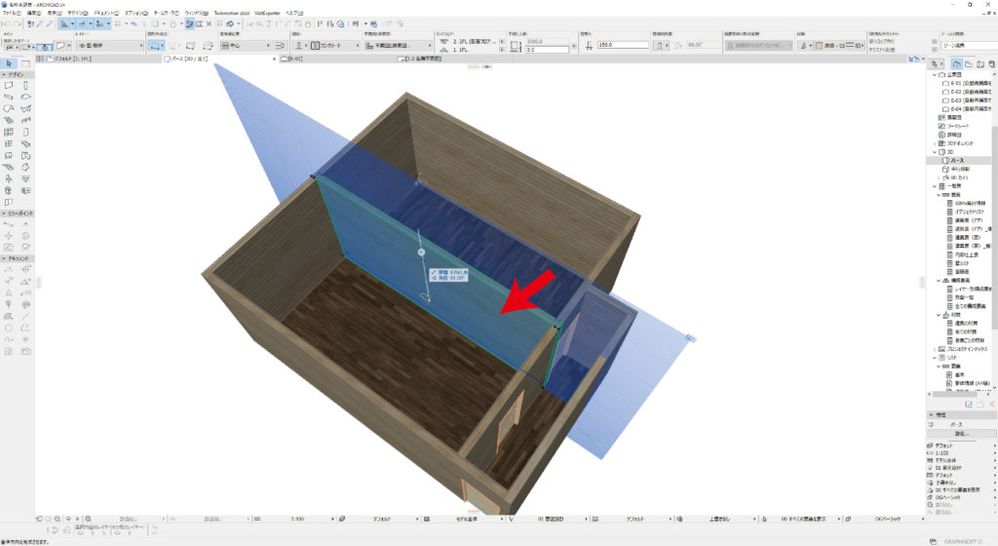The width and height of the screenshot is (998, 546).
Task: Toggle the rotated rectangle wall geometry method
Action: click(207, 46)
